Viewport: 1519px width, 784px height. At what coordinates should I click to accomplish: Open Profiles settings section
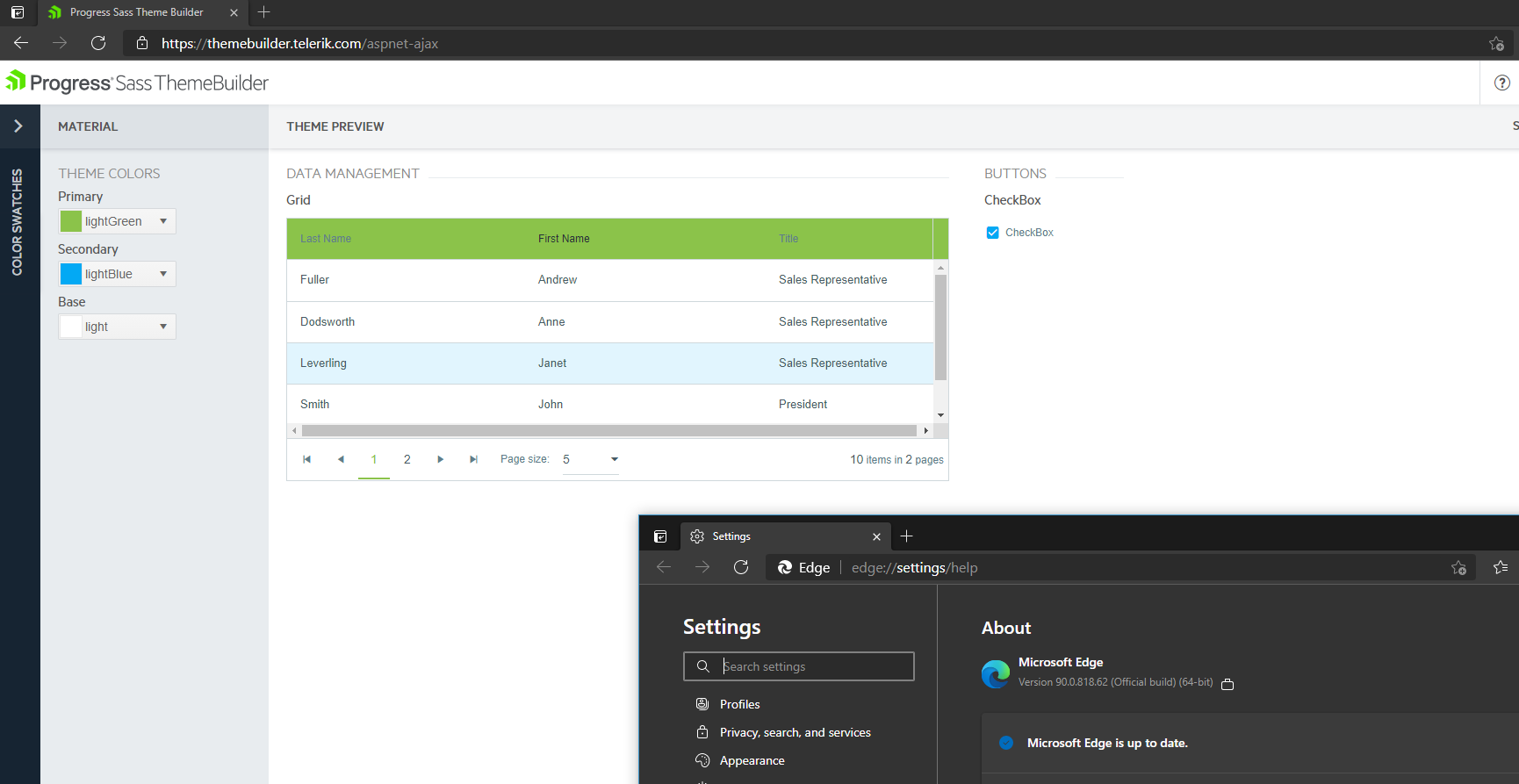tap(740, 704)
